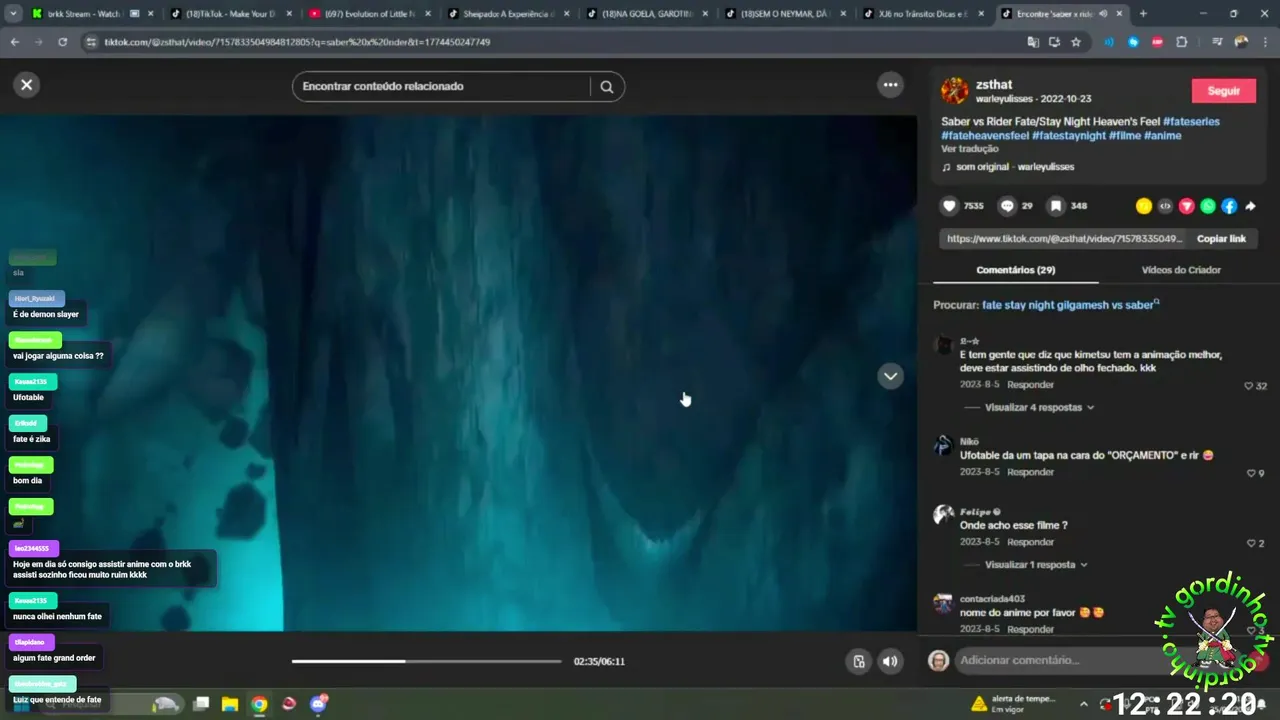Switch to brkk Stream tab

(85, 14)
